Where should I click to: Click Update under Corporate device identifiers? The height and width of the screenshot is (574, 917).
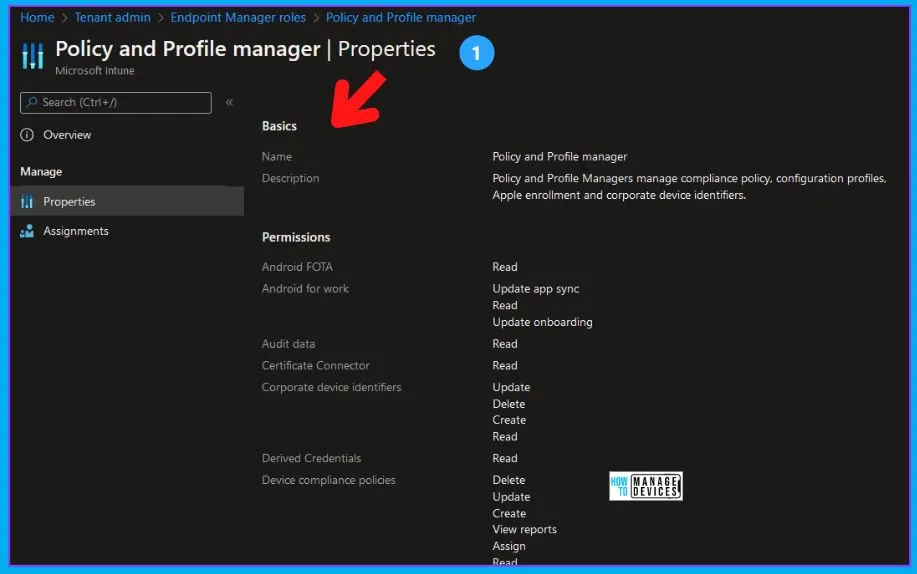(511, 387)
